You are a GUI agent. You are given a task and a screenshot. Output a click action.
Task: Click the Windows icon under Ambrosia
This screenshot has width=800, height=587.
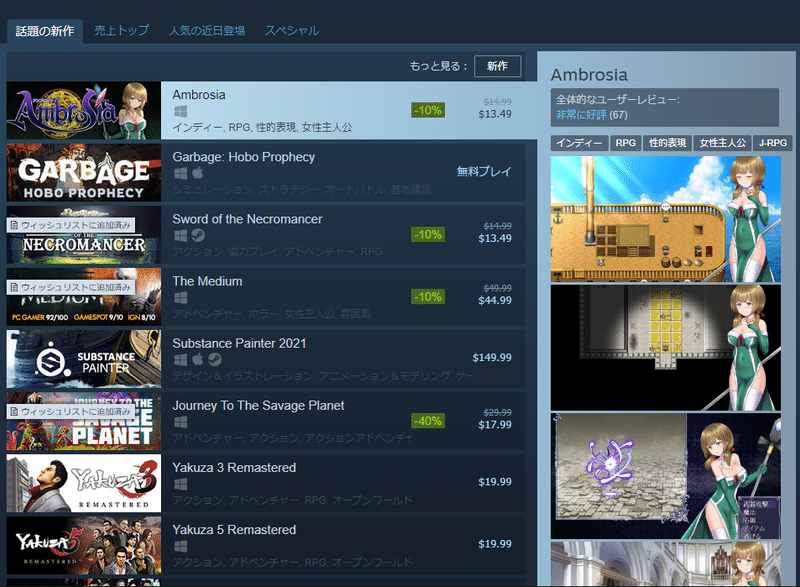point(181,111)
